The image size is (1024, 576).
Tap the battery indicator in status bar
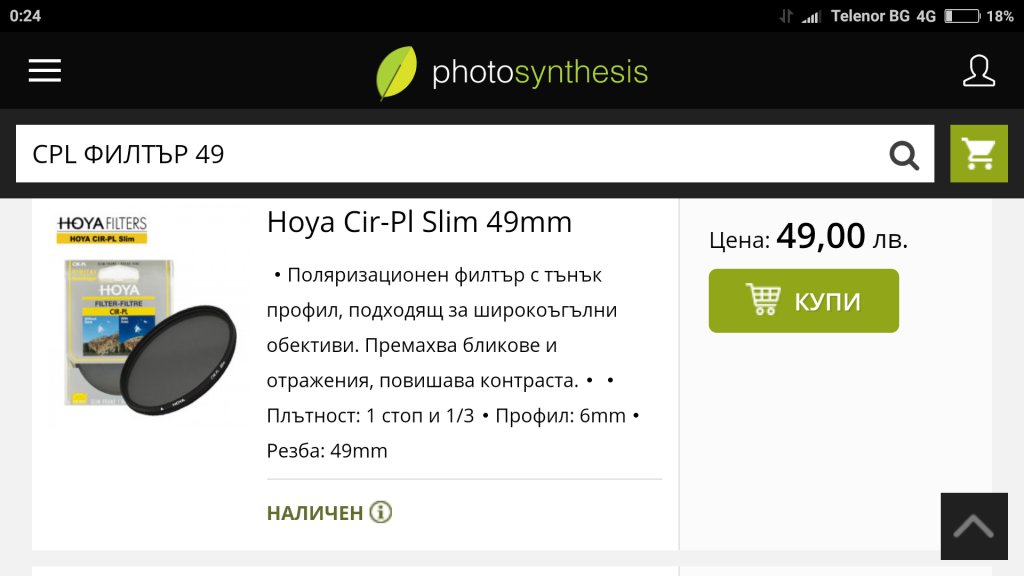[x=963, y=16]
